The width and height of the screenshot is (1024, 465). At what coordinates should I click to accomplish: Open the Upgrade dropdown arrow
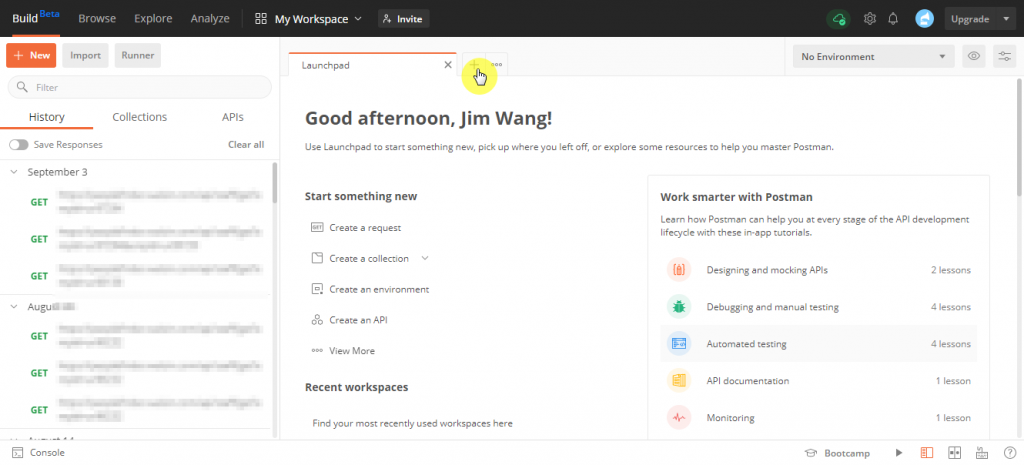tap(1005, 19)
